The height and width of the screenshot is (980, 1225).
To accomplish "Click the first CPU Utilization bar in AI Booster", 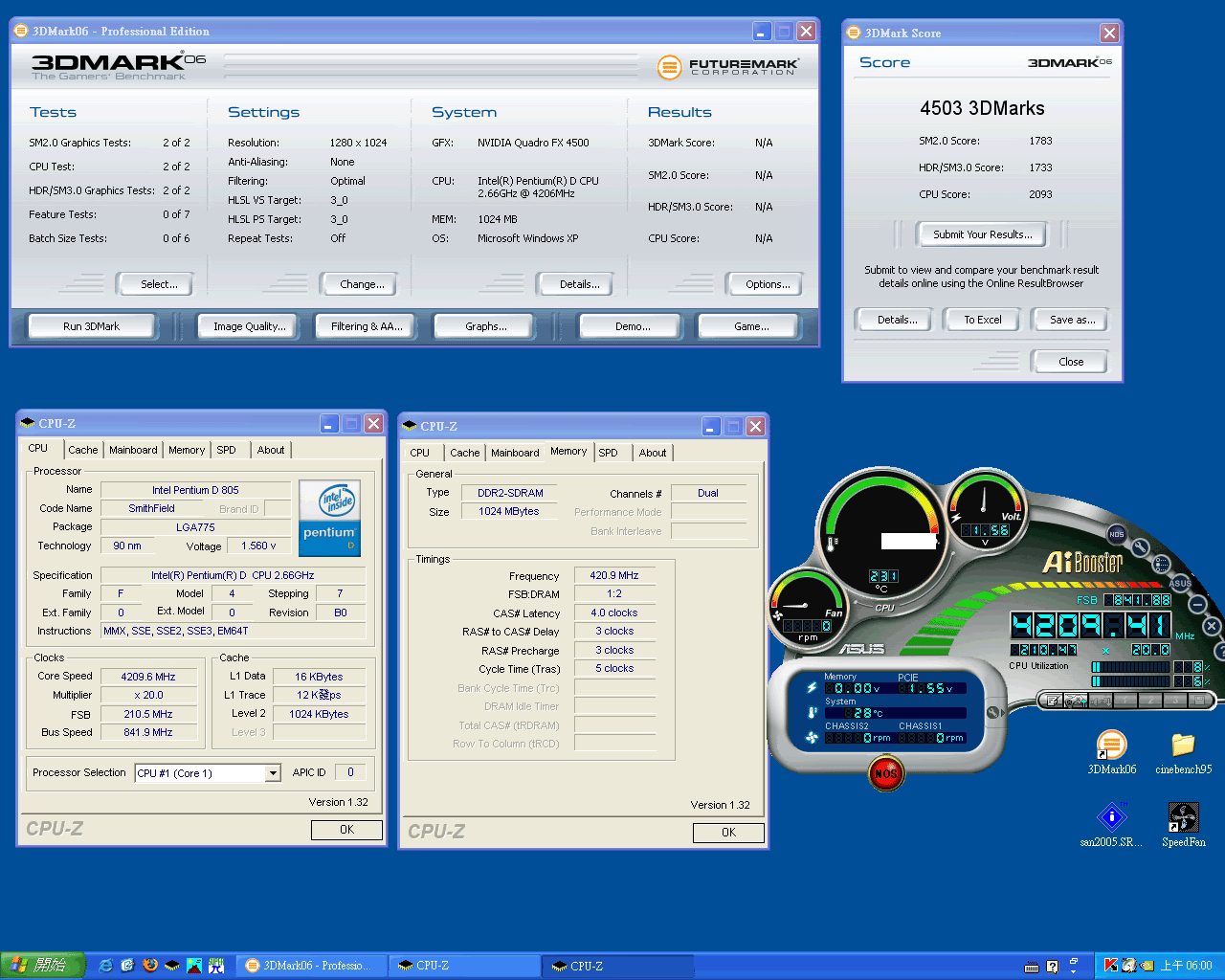I will [x=1131, y=667].
